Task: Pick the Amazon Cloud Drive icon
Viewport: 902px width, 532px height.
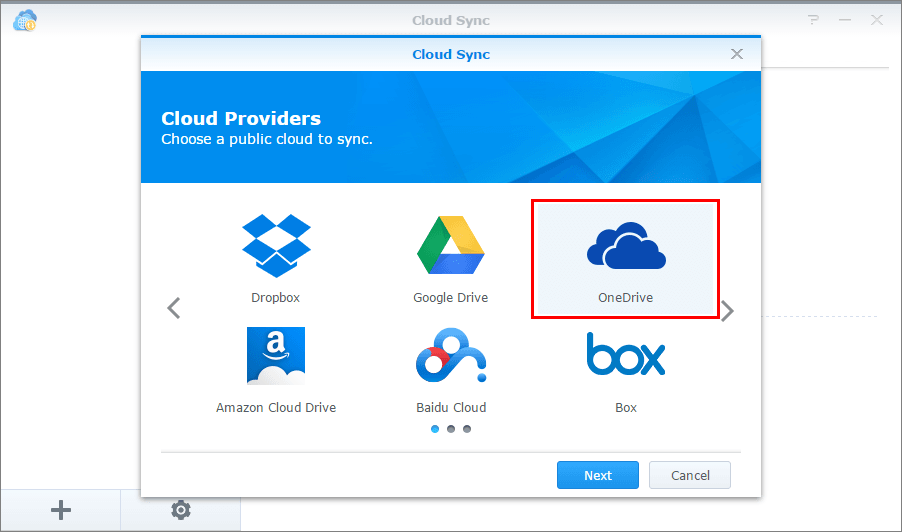Action: coord(276,355)
